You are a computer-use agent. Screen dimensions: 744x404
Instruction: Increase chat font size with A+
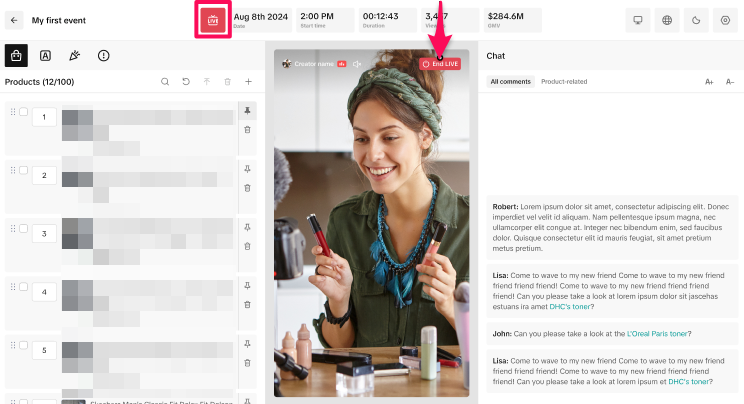click(x=709, y=81)
